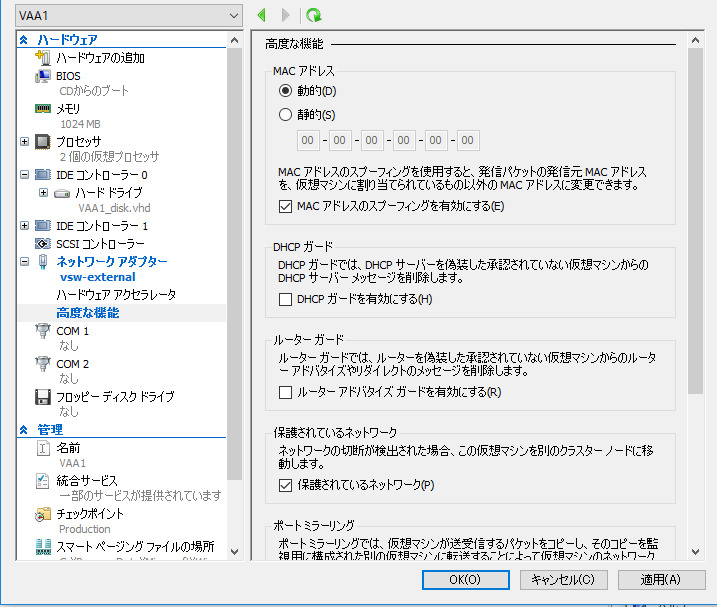
Task: Expand the プロセッサ tree node
Action: (x=24, y=142)
